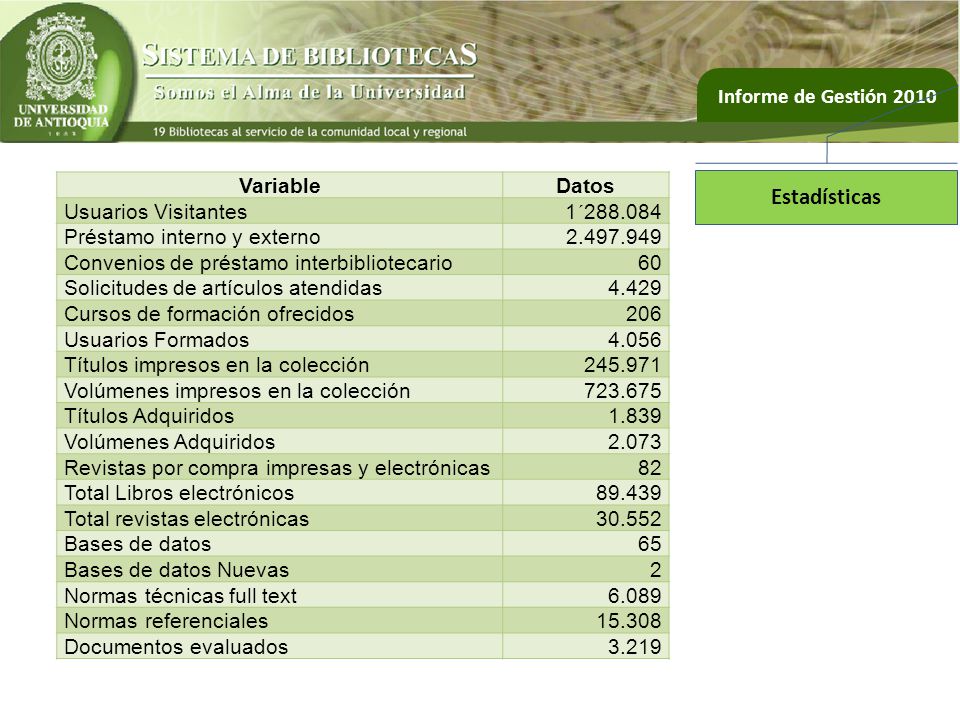Click '19 Bibliotecas al servicio' banner text
Screen dimensions: 960x720
310,132
